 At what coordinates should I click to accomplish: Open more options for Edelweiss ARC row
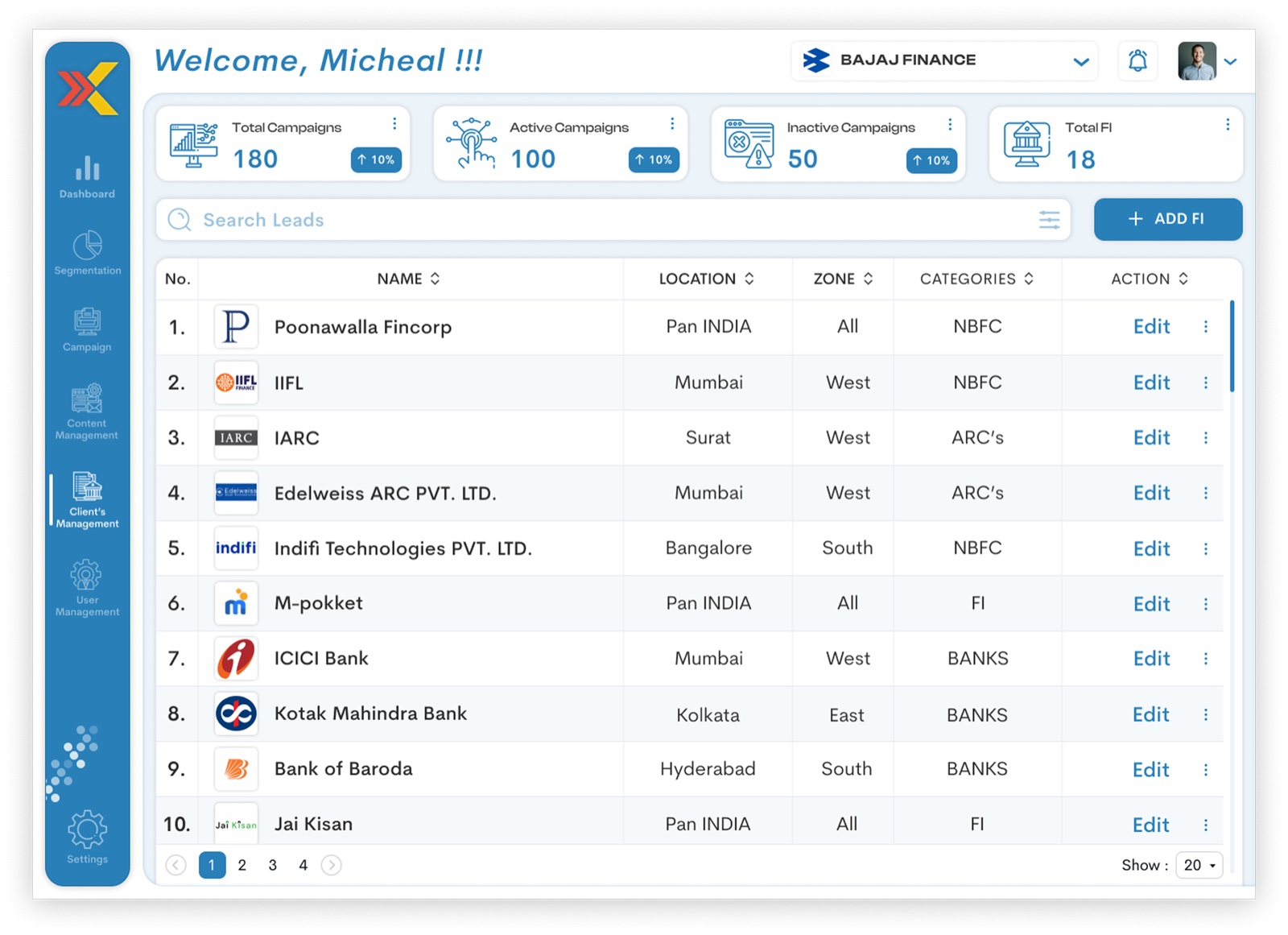pos(1206,493)
